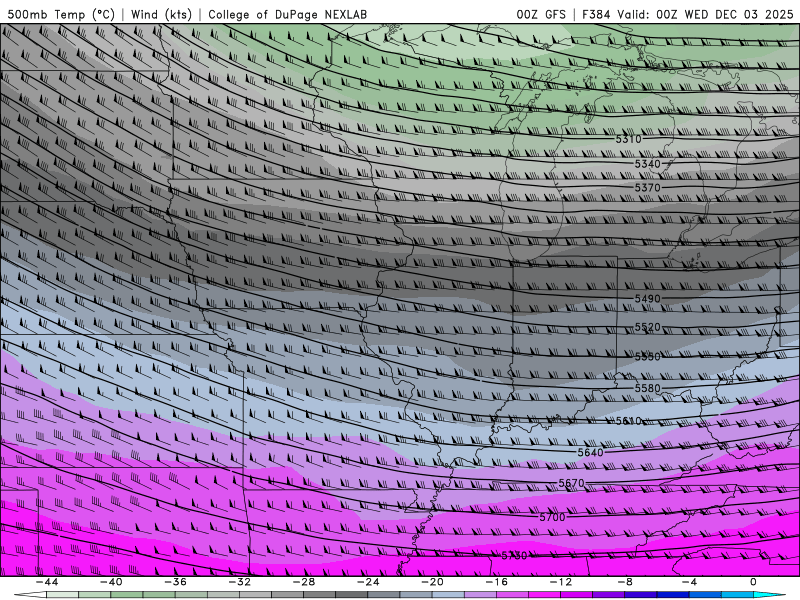Click the 0 colorbar temperature label
This screenshot has height=600, width=800.
pyautogui.click(x=754, y=582)
